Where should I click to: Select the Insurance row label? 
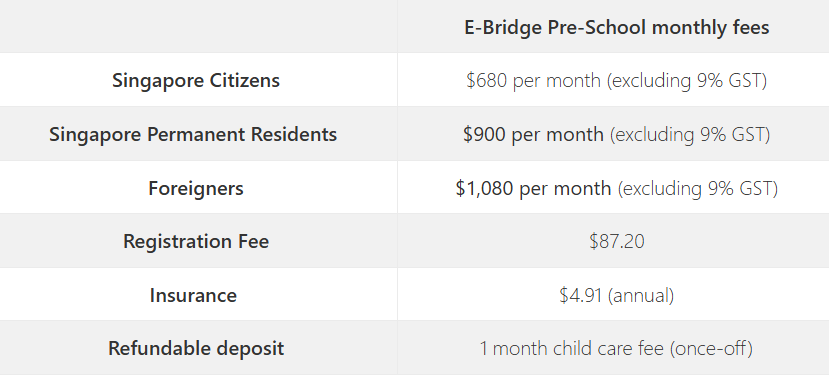193,295
